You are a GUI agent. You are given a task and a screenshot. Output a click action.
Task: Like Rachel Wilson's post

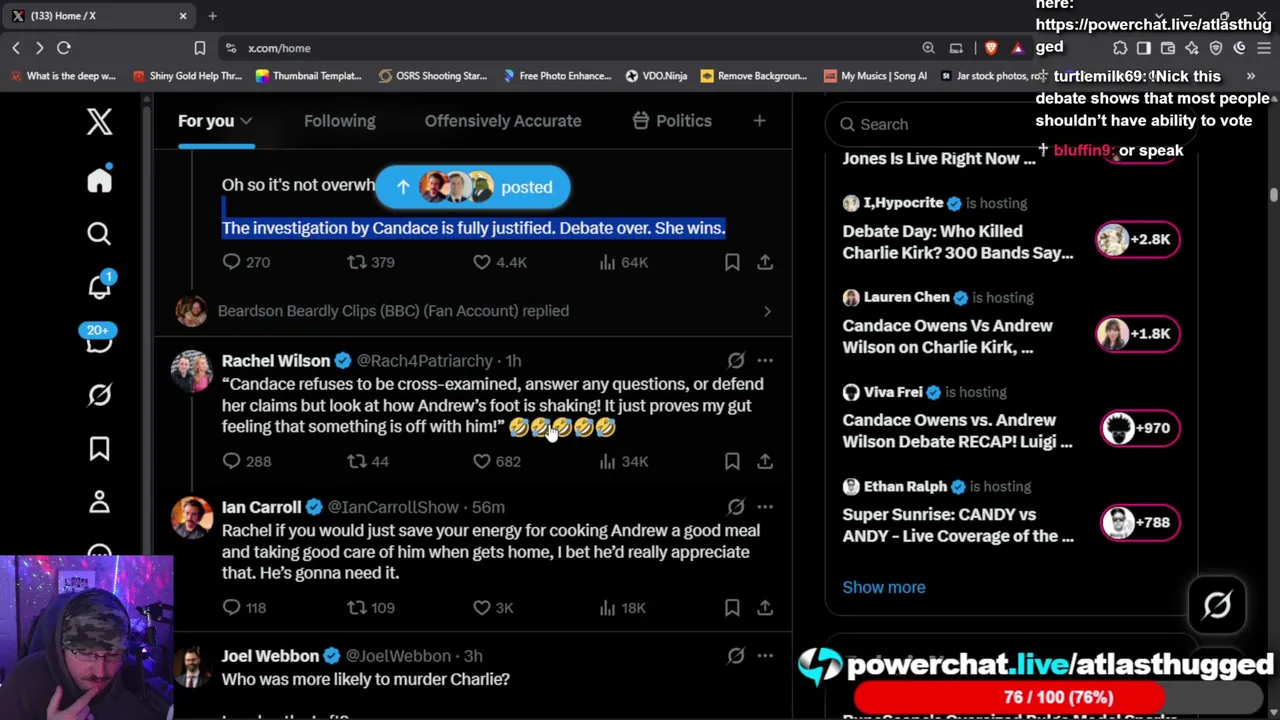[482, 461]
